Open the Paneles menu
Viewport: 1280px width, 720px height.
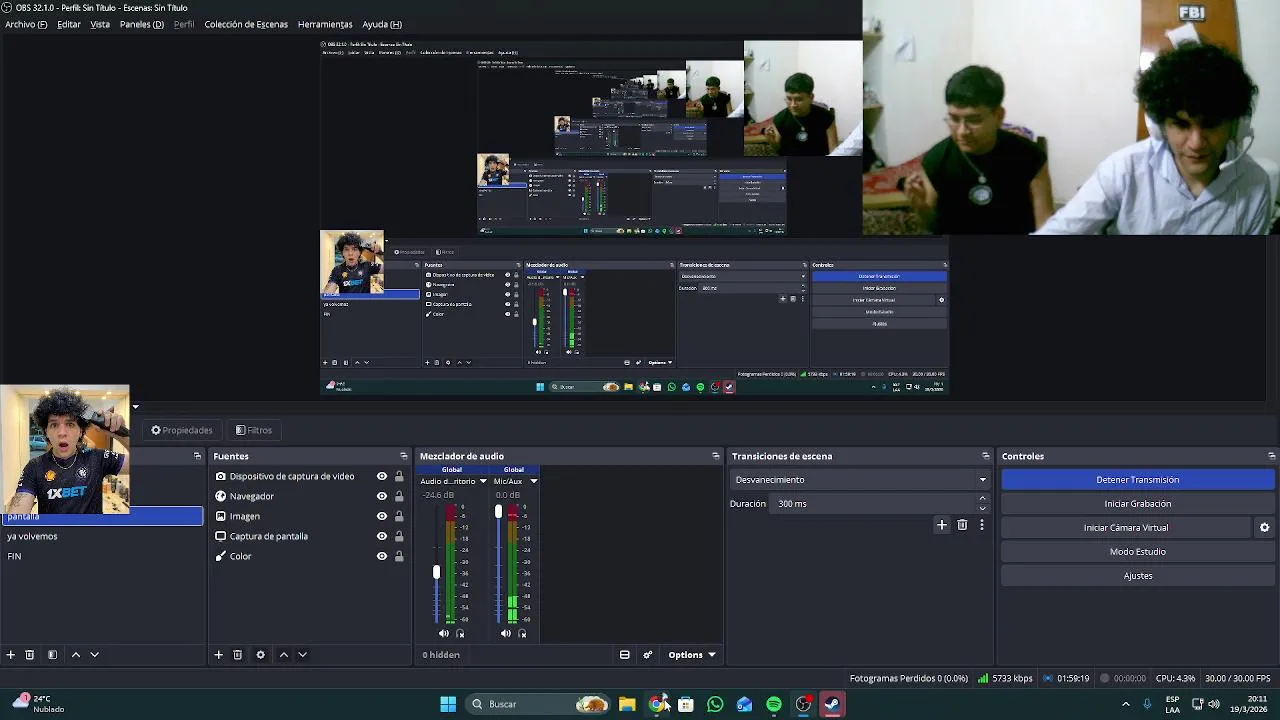pyautogui.click(x=142, y=24)
